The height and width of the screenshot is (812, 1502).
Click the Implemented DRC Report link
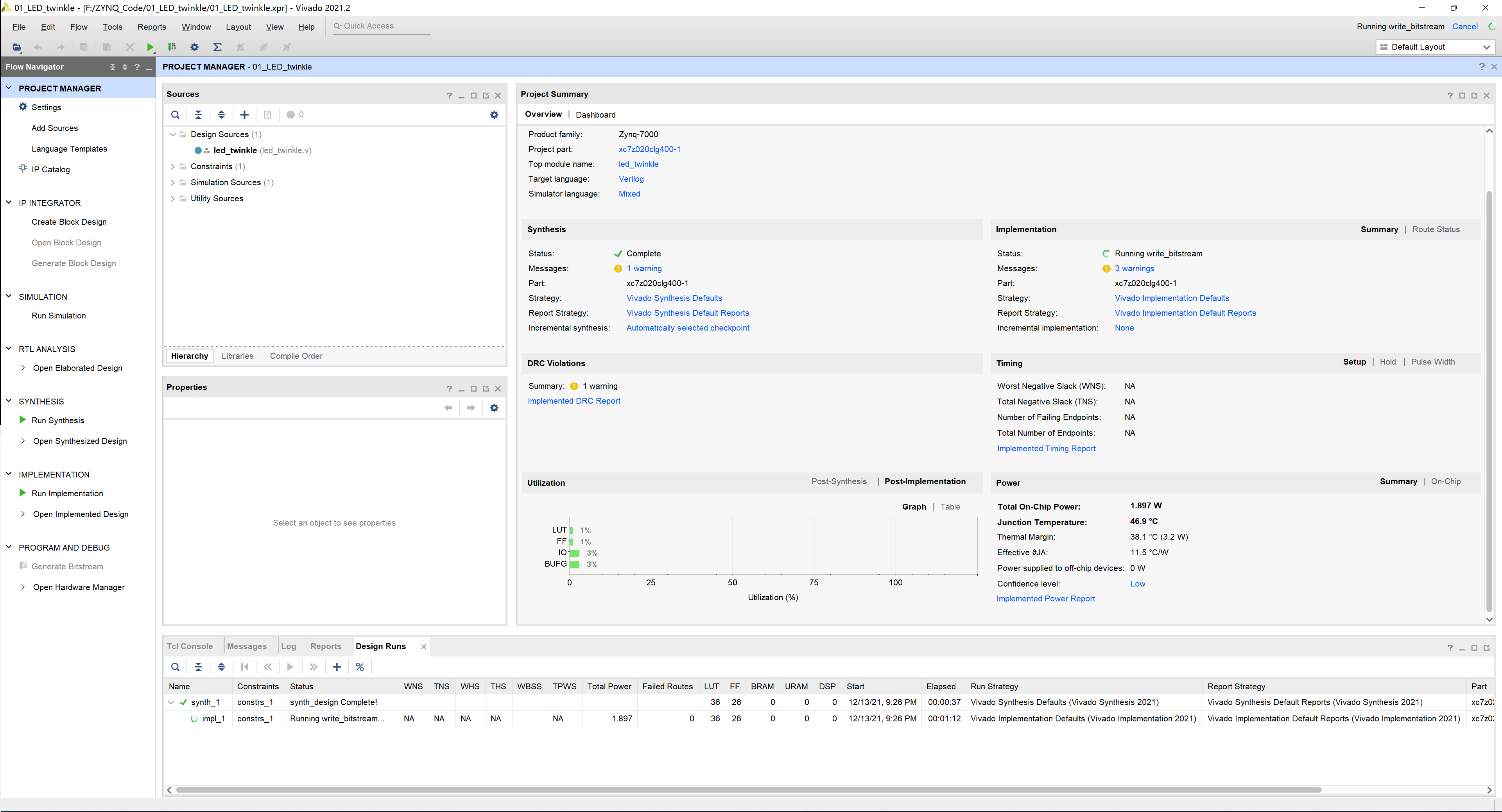pyautogui.click(x=573, y=400)
